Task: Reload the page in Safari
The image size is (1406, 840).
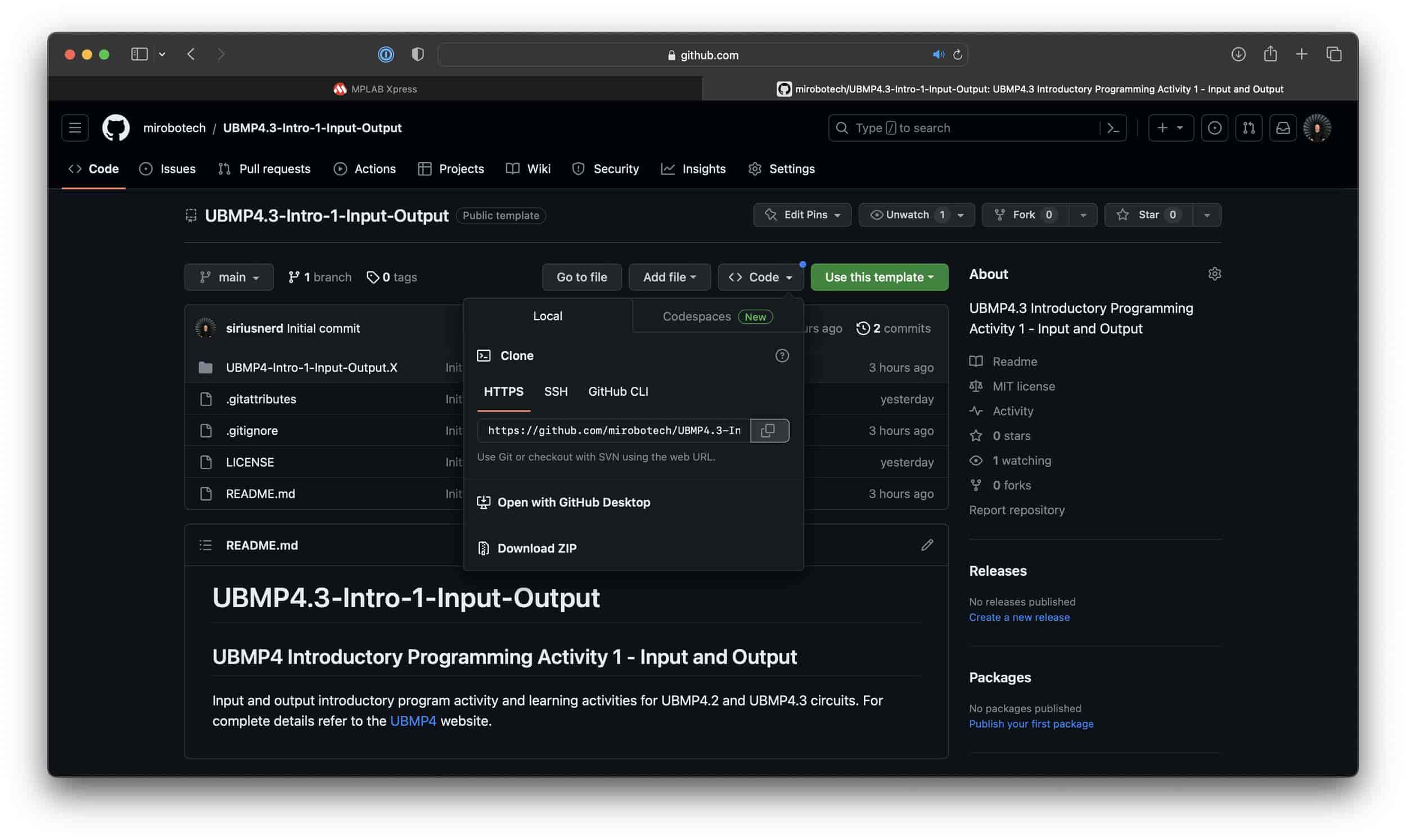Action: coord(957,55)
